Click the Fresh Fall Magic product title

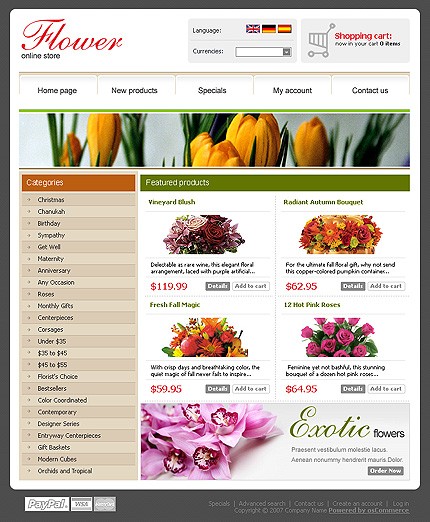pos(175,305)
